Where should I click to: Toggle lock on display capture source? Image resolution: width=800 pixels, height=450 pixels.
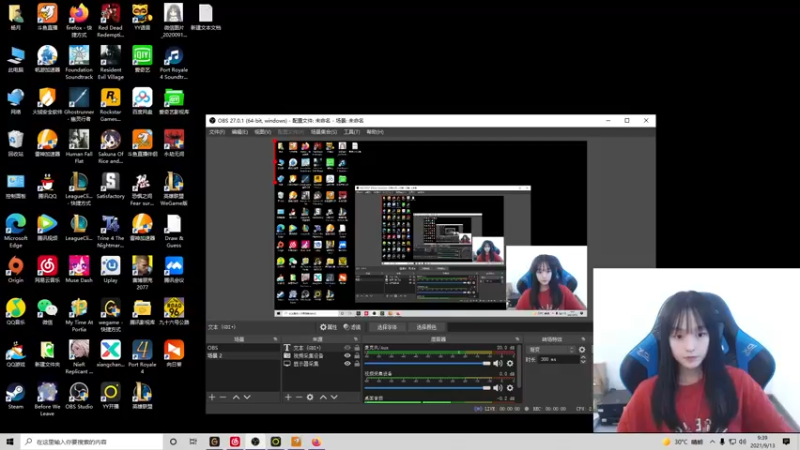tap(357, 364)
